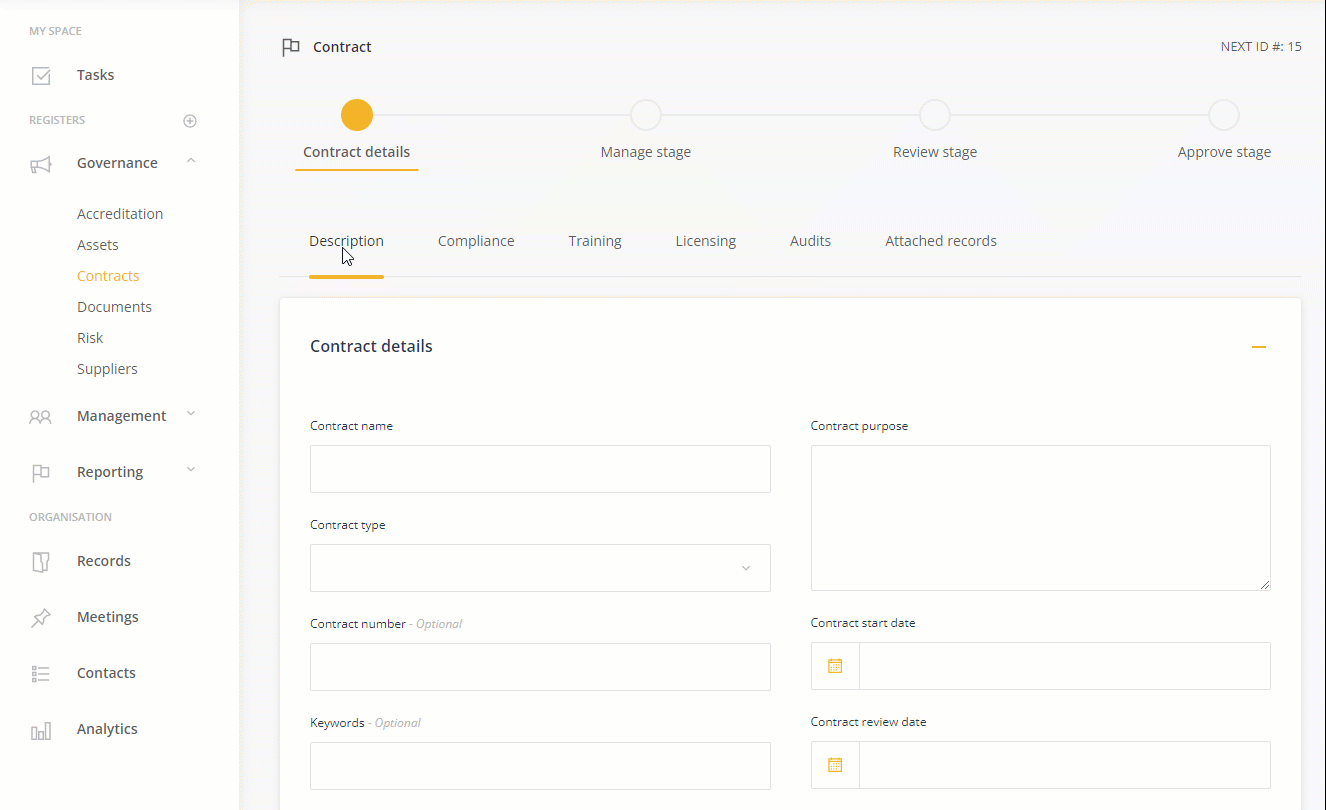Switch to the Compliance tab
The image size is (1326, 810).
476,241
